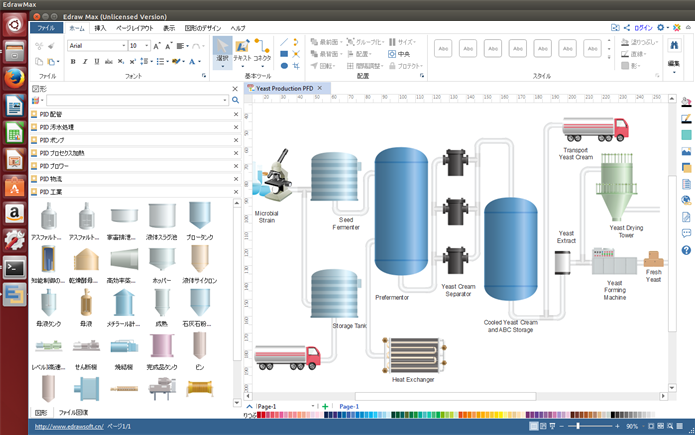
Task: Toggle bold text formatting
Action: click(72, 62)
